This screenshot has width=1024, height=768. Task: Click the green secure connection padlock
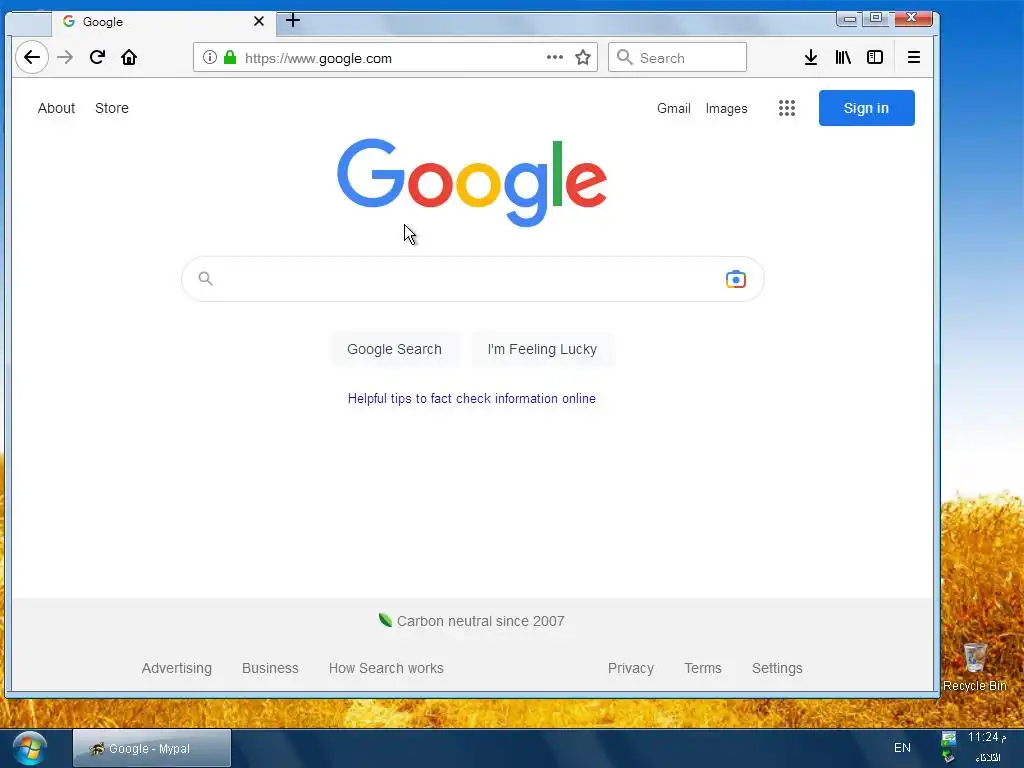click(x=230, y=57)
